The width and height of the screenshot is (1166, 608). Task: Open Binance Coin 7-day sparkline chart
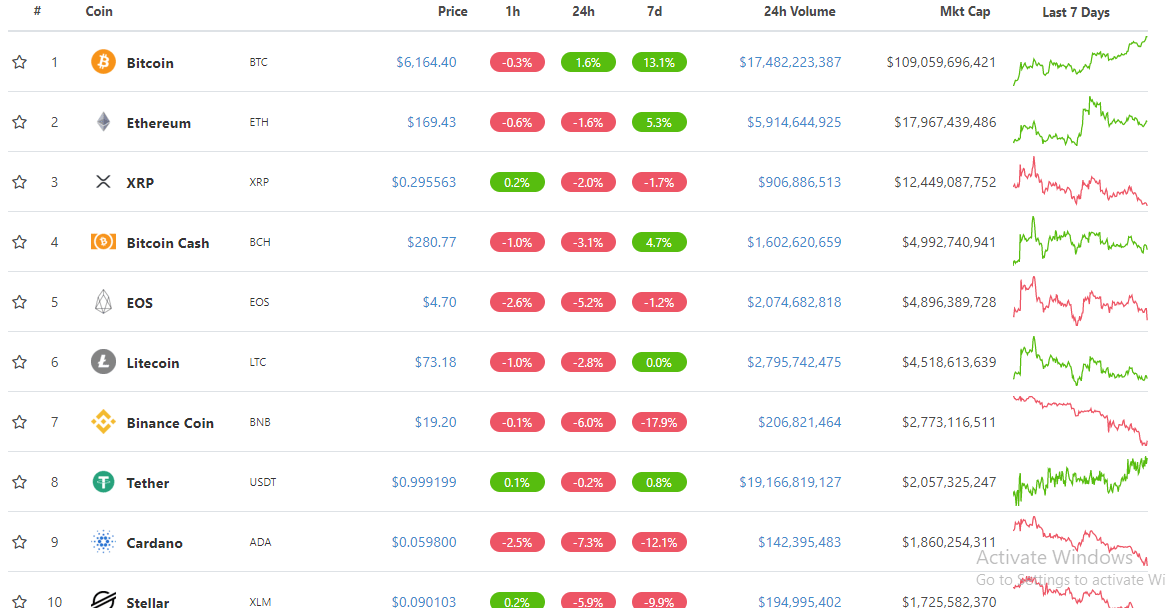coord(1080,421)
